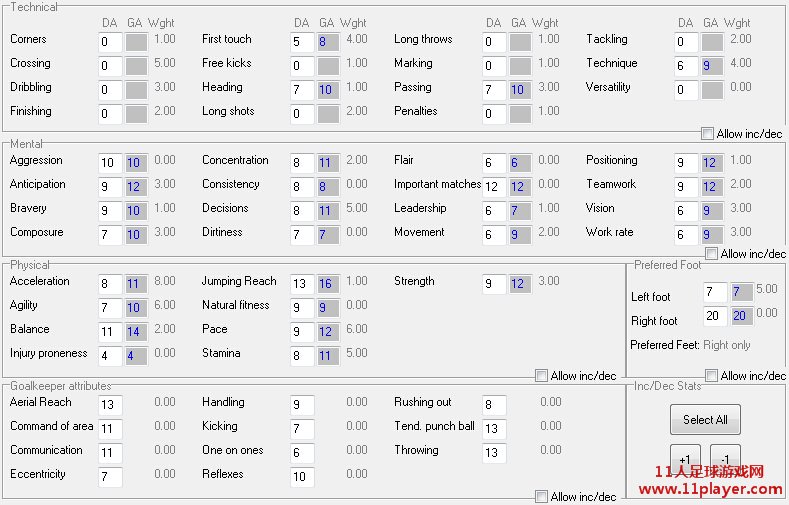
Task: Click the +1 increment button
Action: 685,459
